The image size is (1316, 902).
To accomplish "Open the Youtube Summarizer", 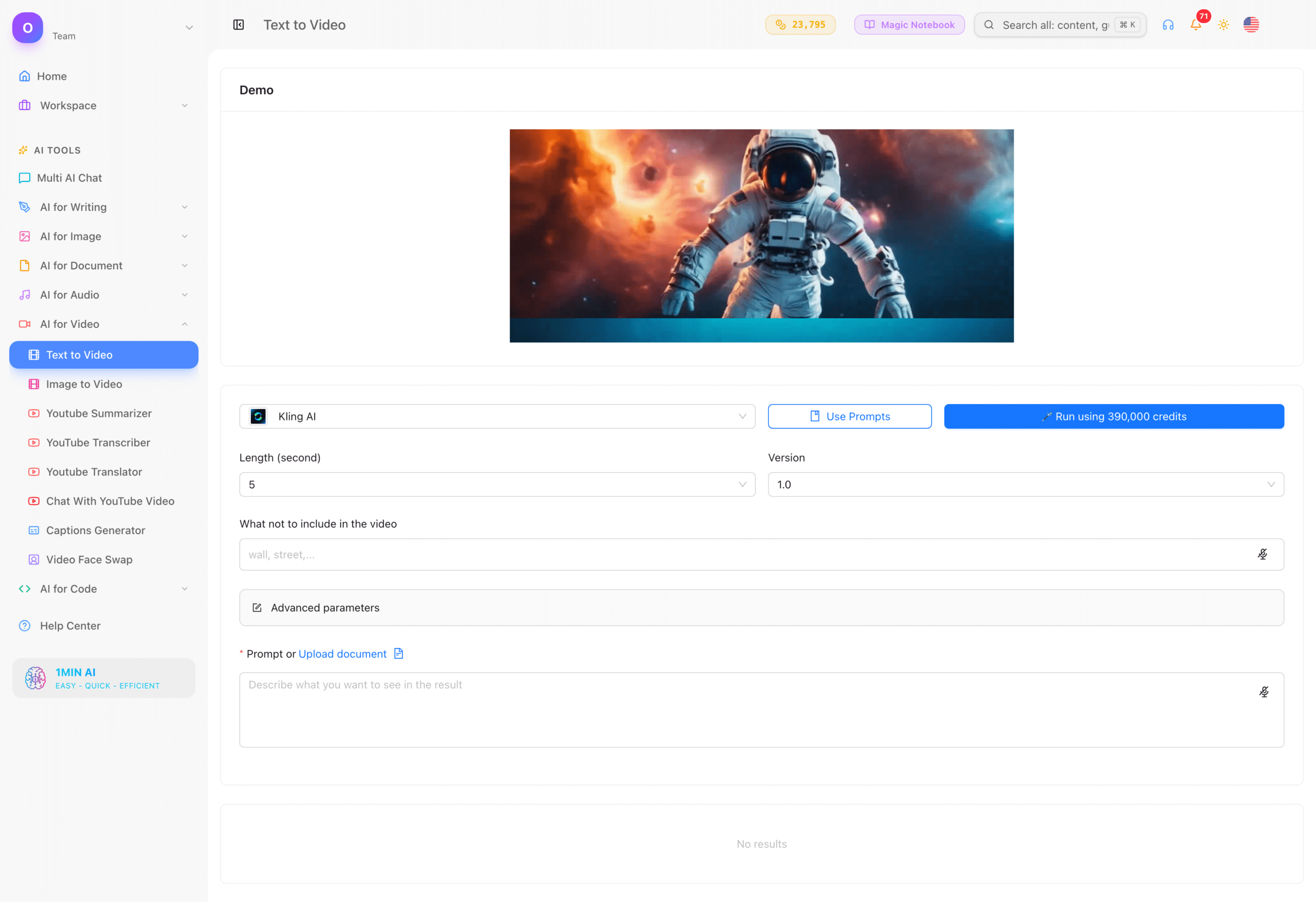I will 99,413.
